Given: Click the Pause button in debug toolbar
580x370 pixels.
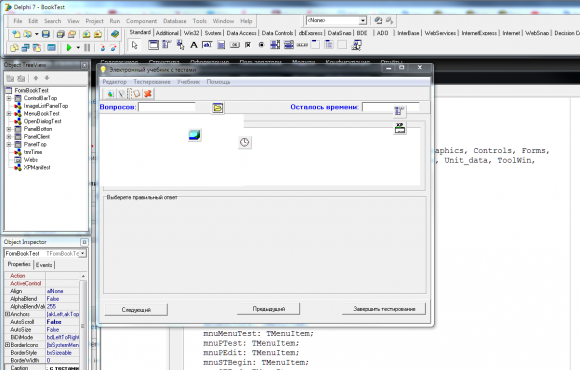Looking at the screenshot, I should click(87, 47).
